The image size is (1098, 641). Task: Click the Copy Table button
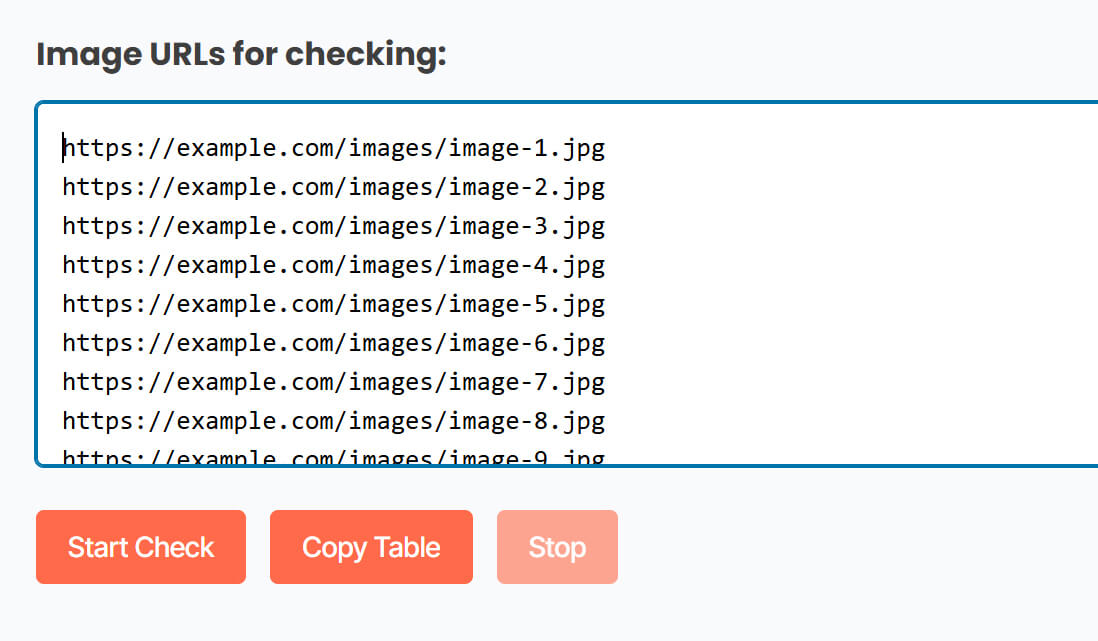tap(371, 547)
